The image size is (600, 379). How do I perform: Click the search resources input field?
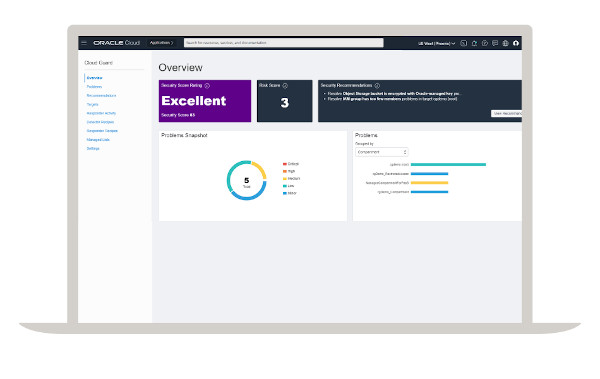[x=284, y=43]
